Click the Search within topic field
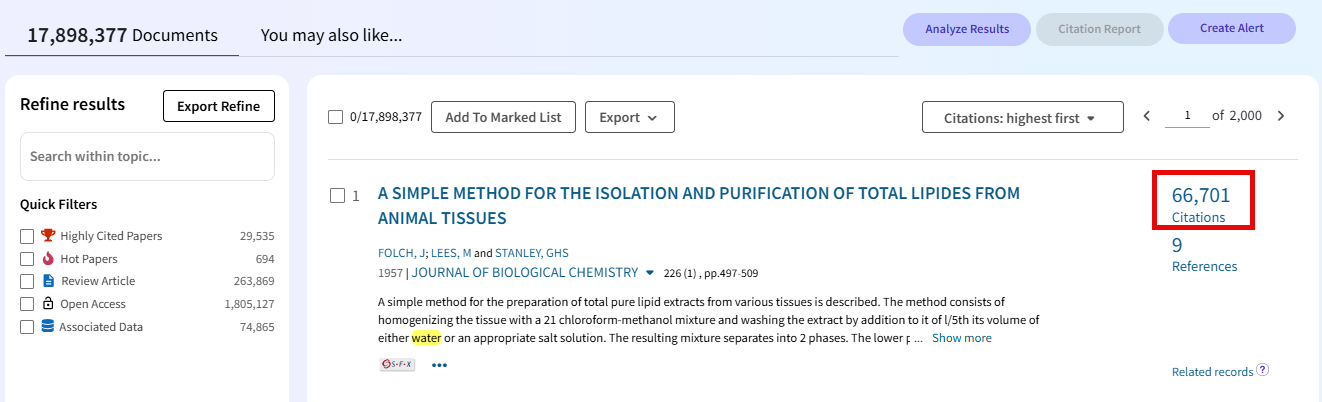Viewport: 1322px width, 402px height. (147, 157)
